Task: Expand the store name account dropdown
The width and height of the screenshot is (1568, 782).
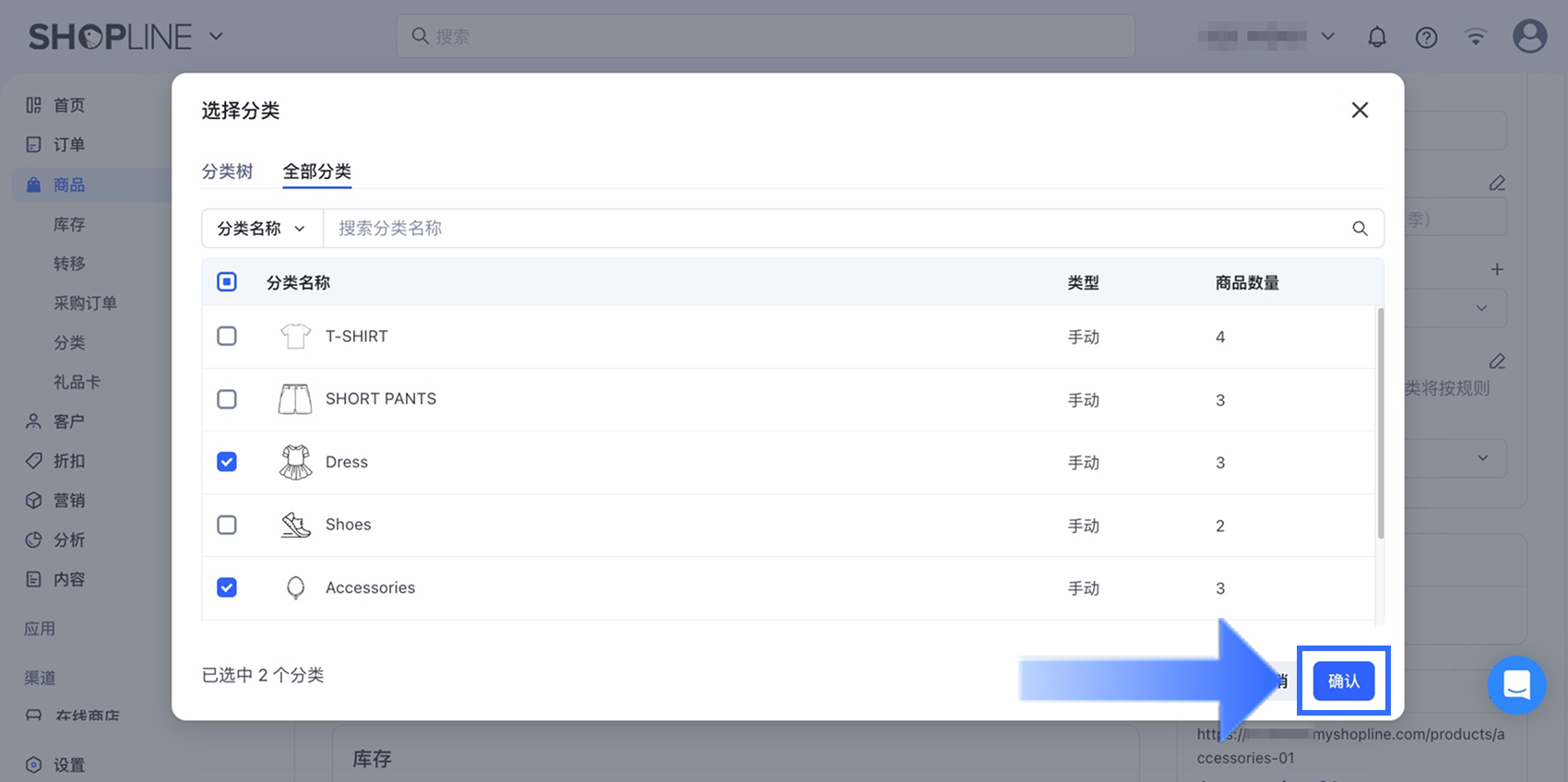Action: (x=1327, y=37)
